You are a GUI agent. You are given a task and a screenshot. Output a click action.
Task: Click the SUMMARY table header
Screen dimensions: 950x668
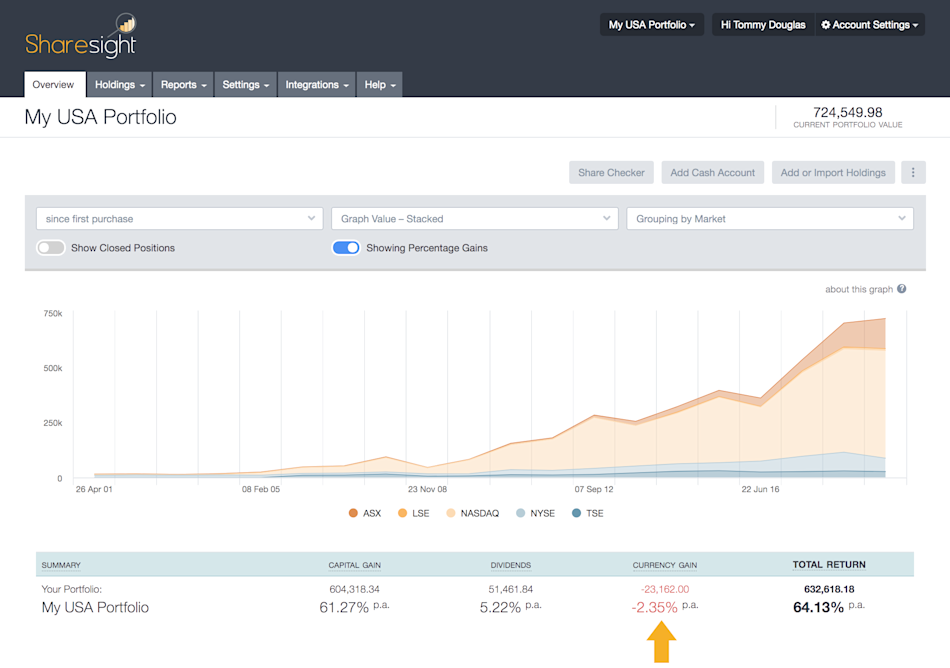61,565
